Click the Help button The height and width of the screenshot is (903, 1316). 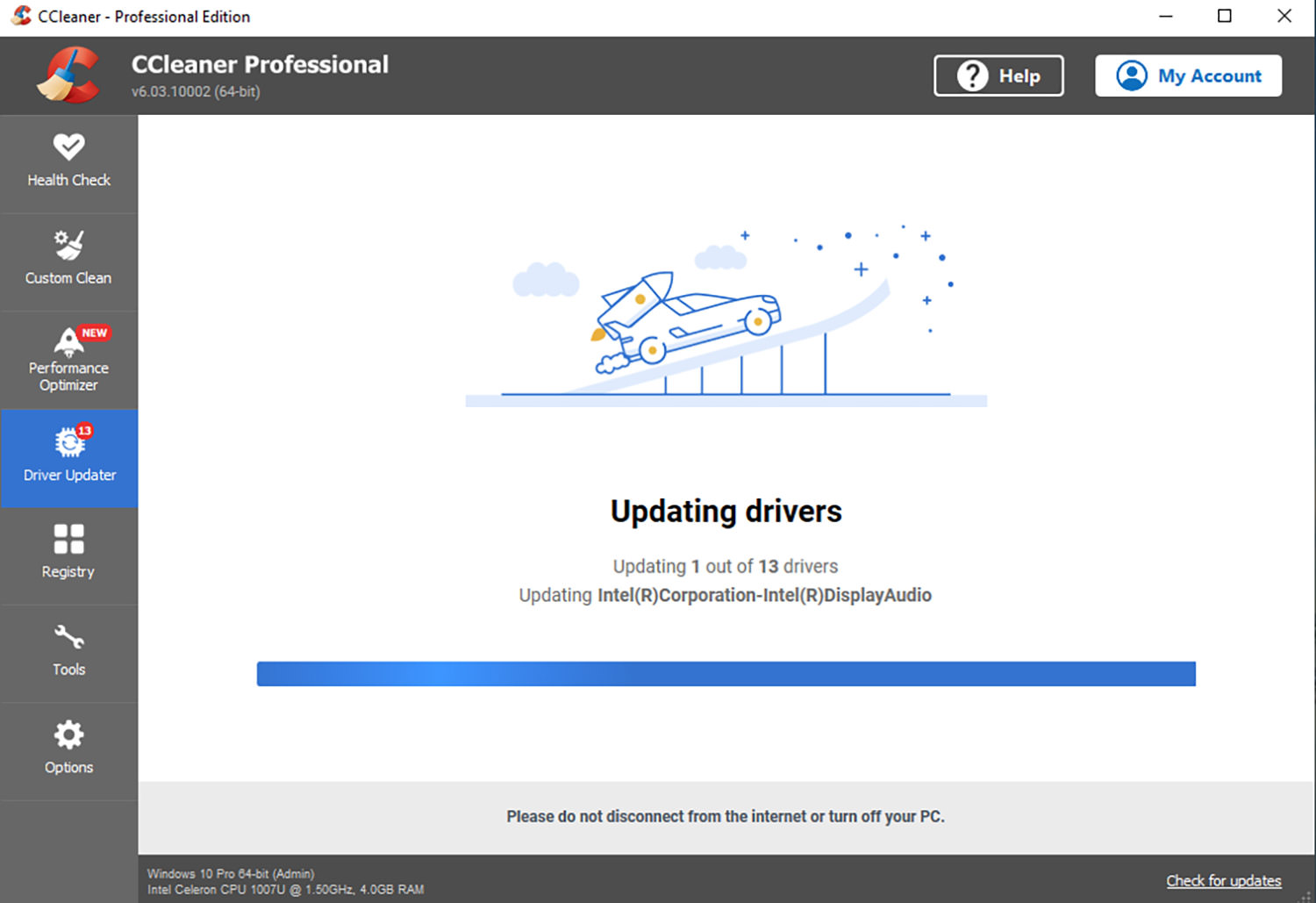998,75
